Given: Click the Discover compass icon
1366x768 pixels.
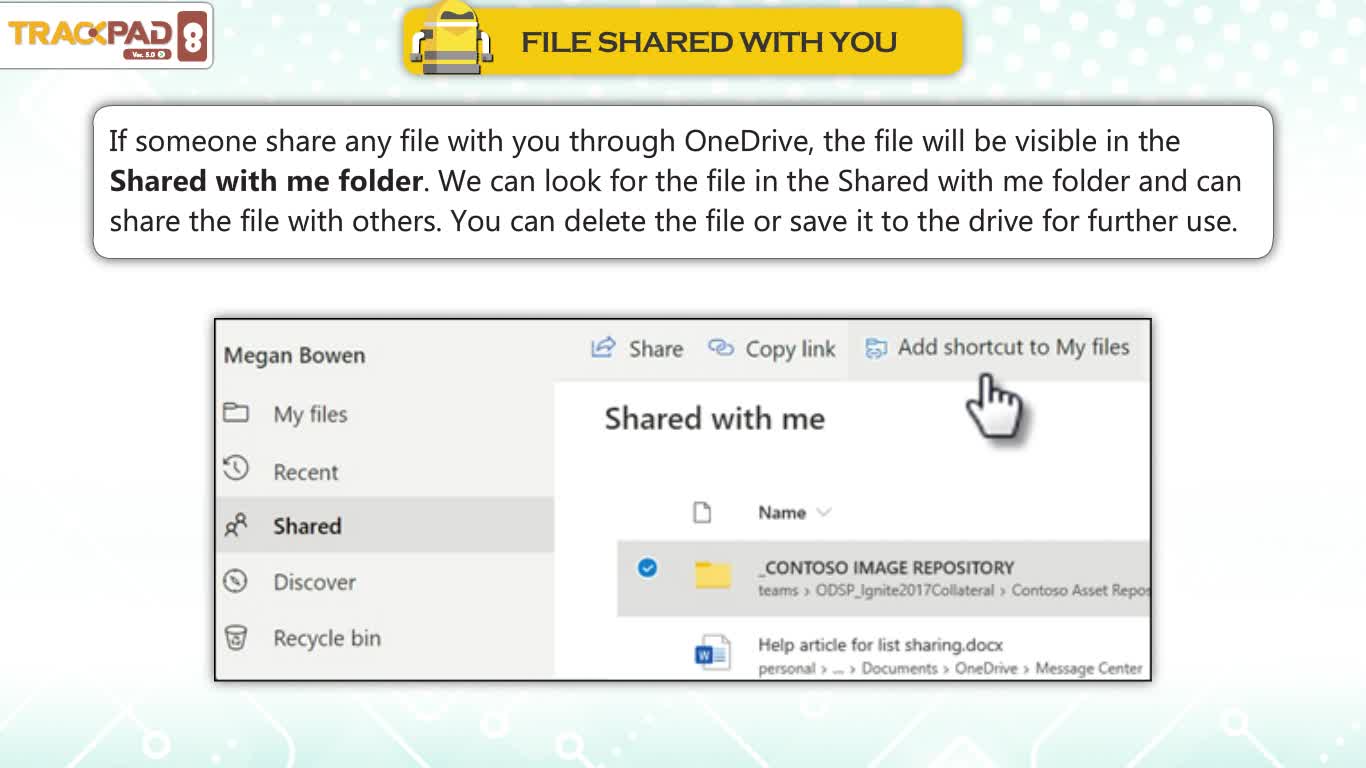Looking at the screenshot, I should pos(235,581).
